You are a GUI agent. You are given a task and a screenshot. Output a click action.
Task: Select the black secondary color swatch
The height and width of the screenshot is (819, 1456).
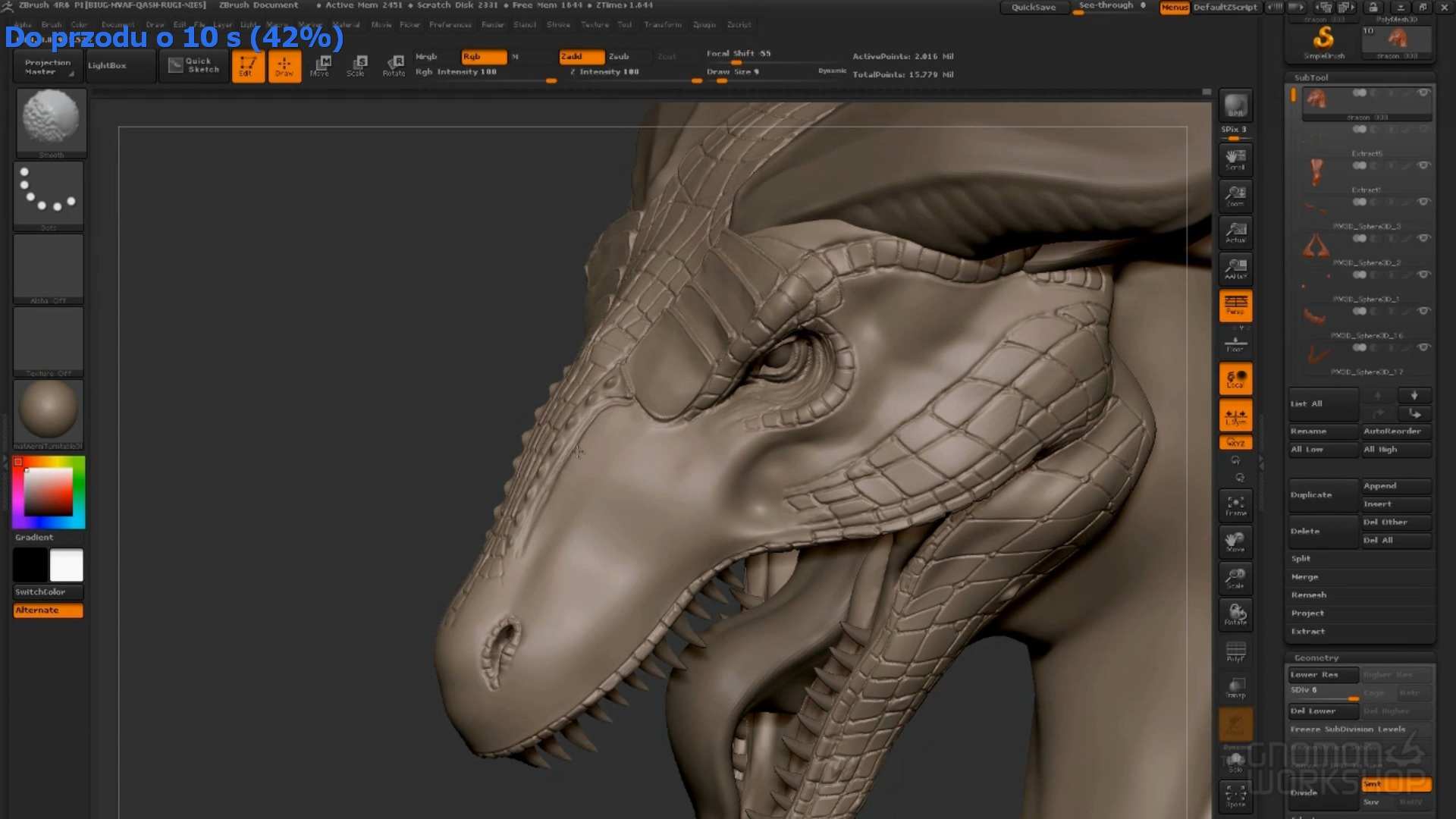tap(30, 565)
